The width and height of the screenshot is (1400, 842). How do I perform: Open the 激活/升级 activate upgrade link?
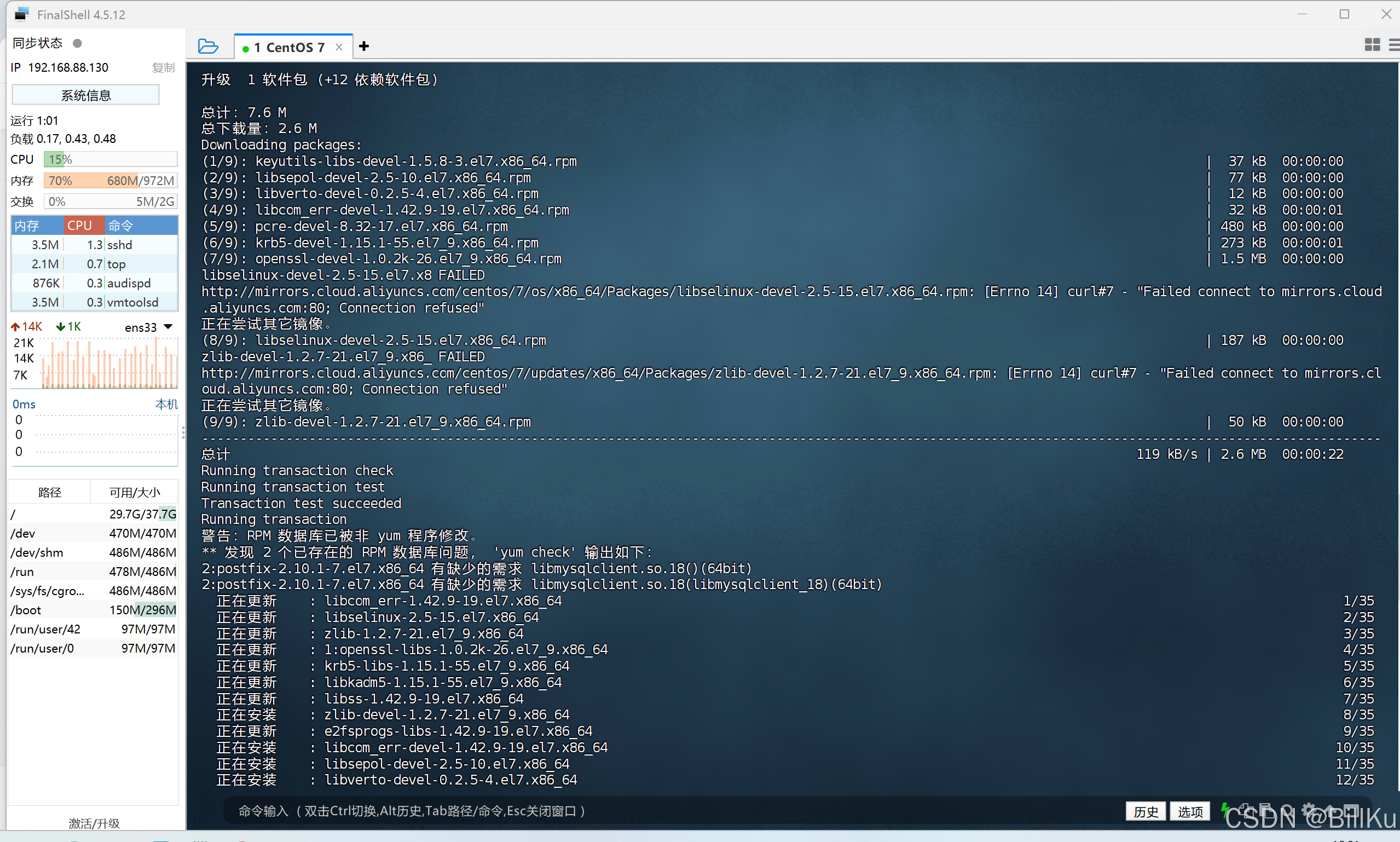point(94,823)
